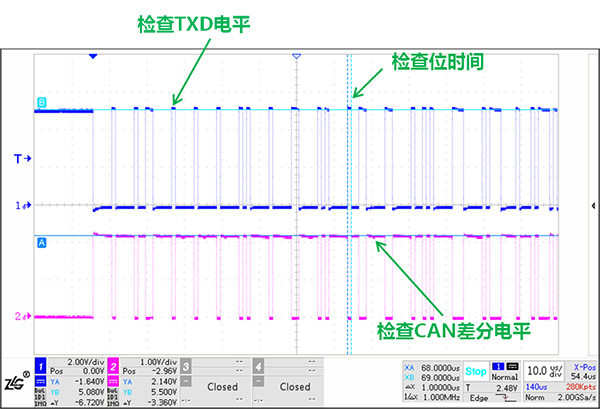Viewport: 600px width, 409px height.
Task: Select horizontal cursor A label
Action: [41, 242]
